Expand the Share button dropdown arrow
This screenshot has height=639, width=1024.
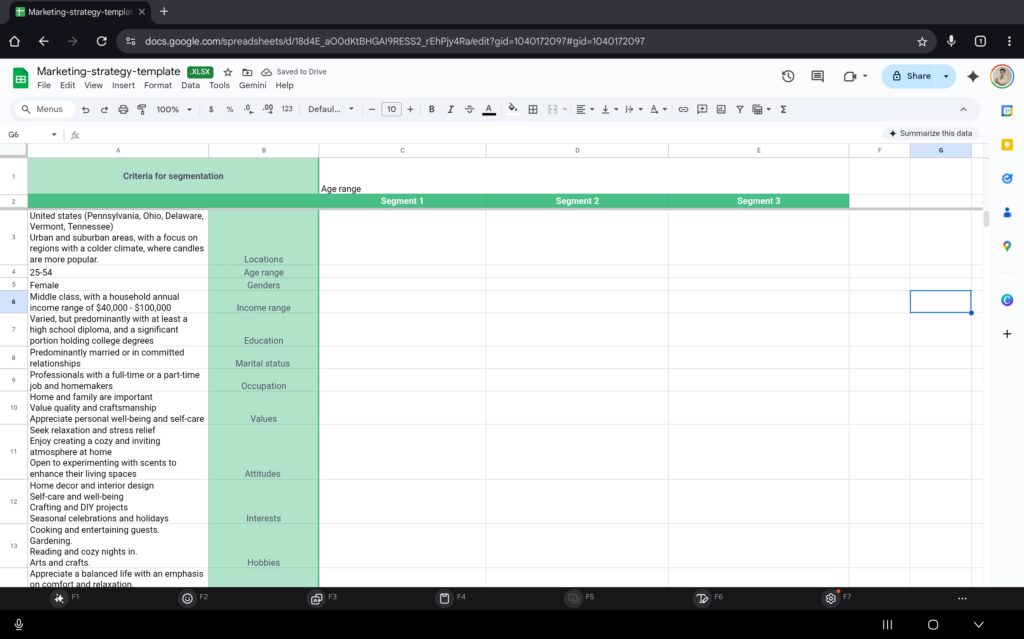click(946, 76)
